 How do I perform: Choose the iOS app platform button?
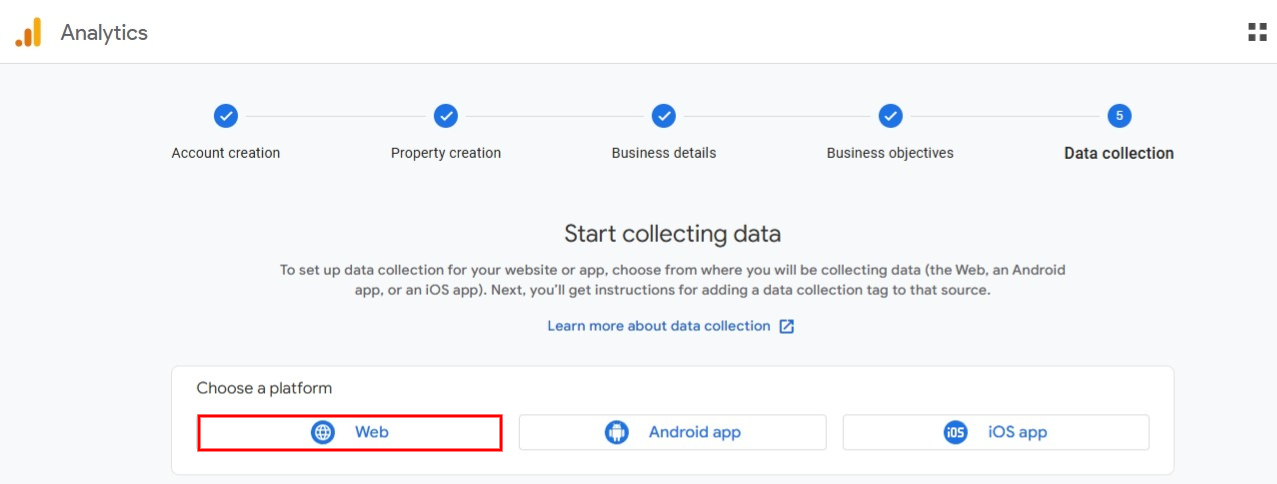click(x=996, y=433)
